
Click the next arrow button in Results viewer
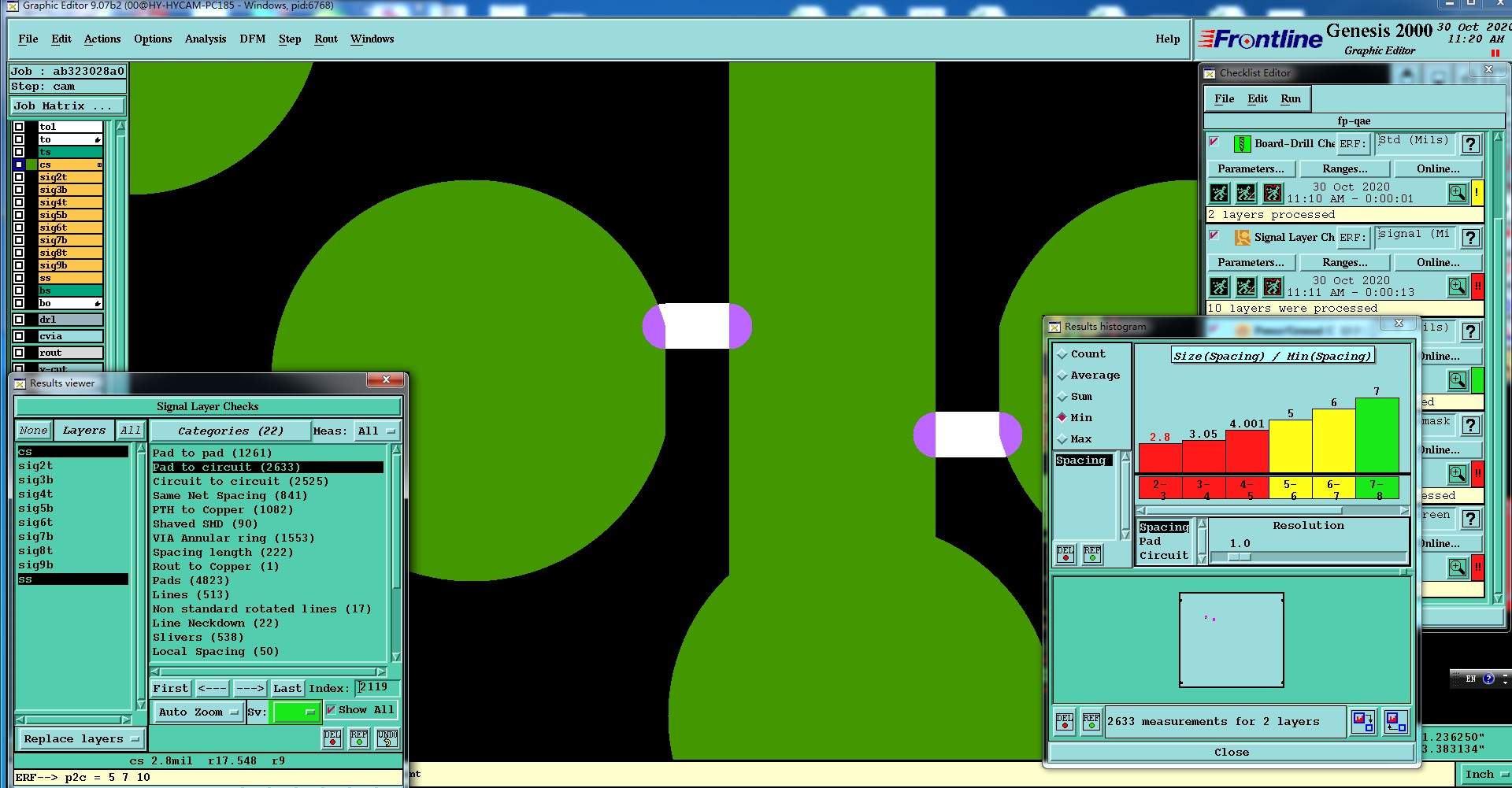pos(250,688)
